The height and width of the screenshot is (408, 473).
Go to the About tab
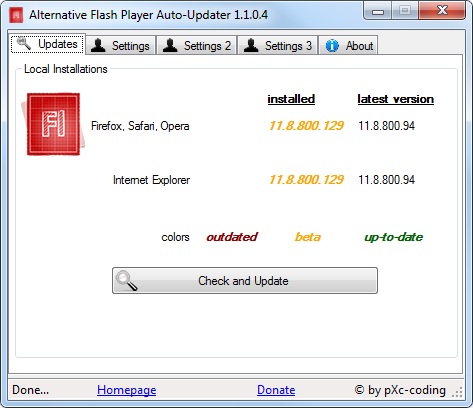click(x=348, y=45)
